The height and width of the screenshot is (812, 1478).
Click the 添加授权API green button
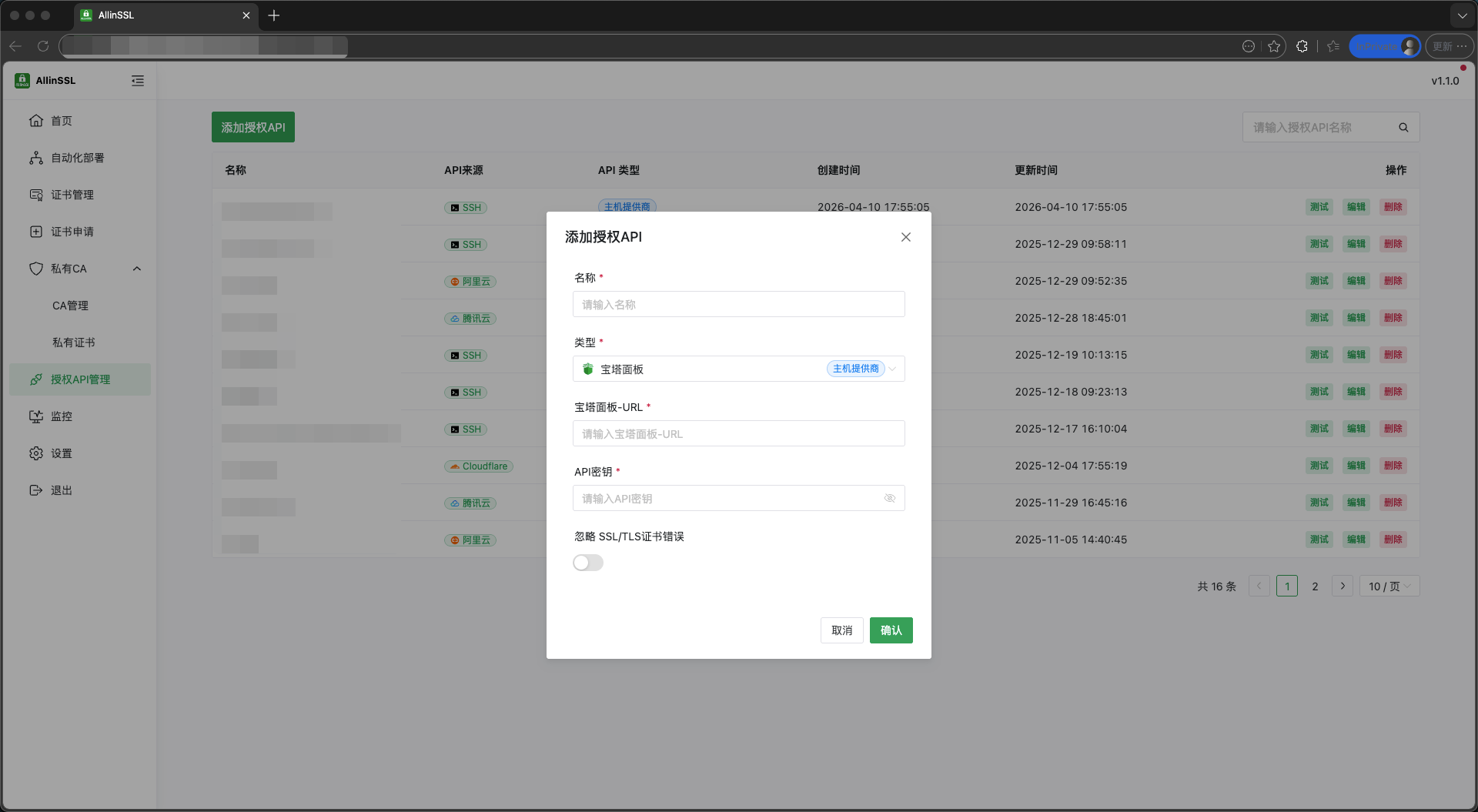(253, 127)
